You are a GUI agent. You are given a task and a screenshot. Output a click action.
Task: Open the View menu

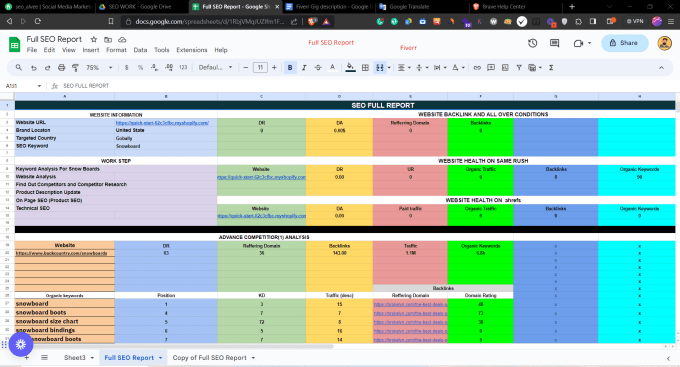[69, 50]
